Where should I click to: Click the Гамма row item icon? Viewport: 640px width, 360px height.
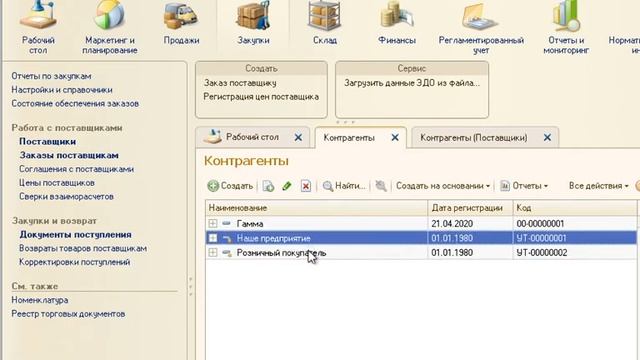pos(227,224)
